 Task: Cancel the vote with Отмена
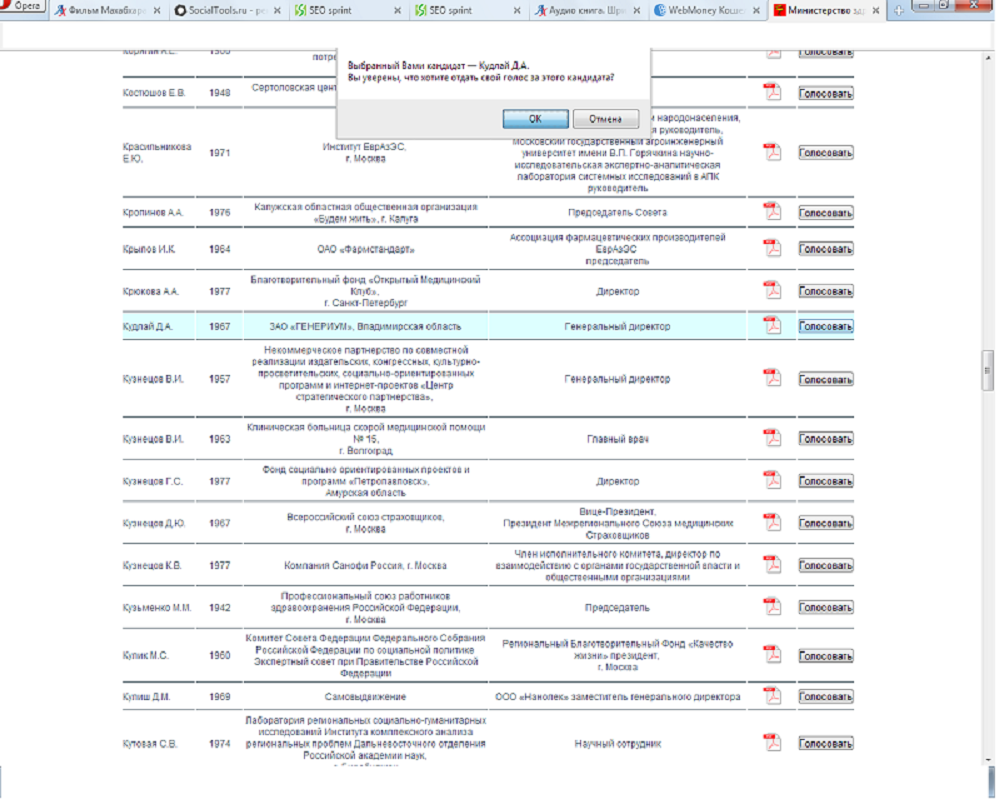click(x=605, y=119)
